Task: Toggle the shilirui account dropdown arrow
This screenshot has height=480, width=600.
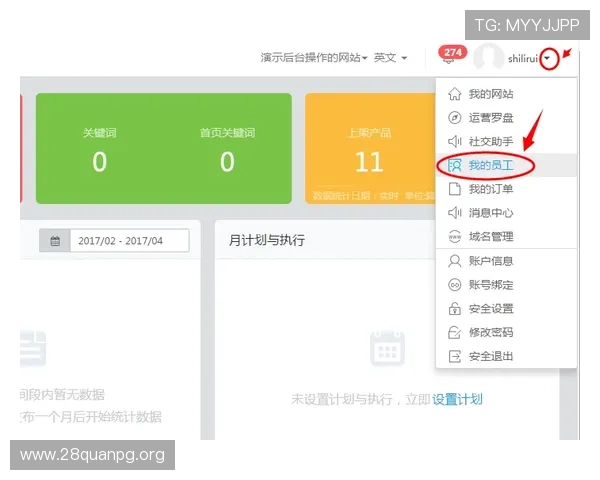Action: (548, 58)
